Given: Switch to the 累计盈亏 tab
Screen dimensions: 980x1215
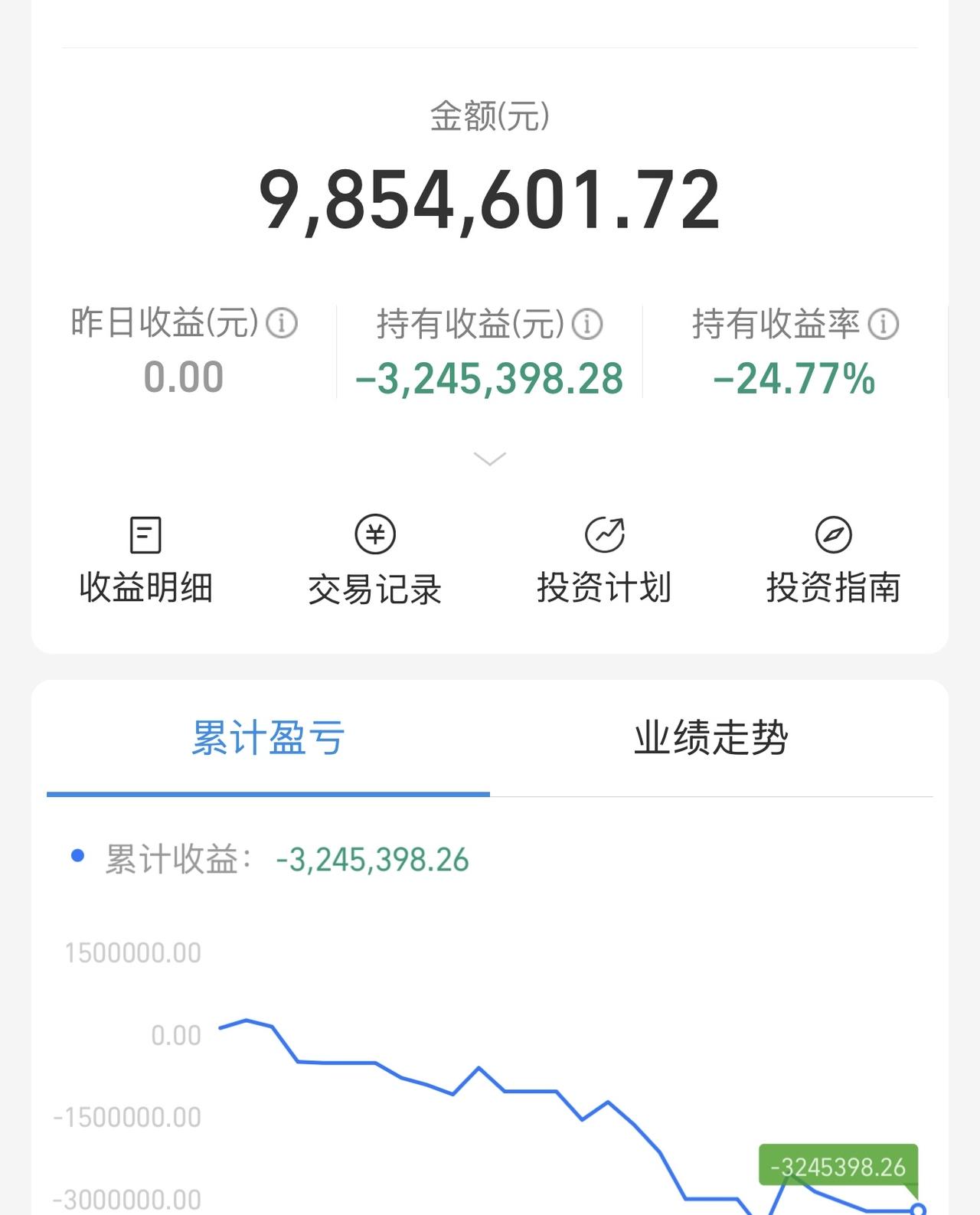Looking at the screenshot, I should point(268,738).
